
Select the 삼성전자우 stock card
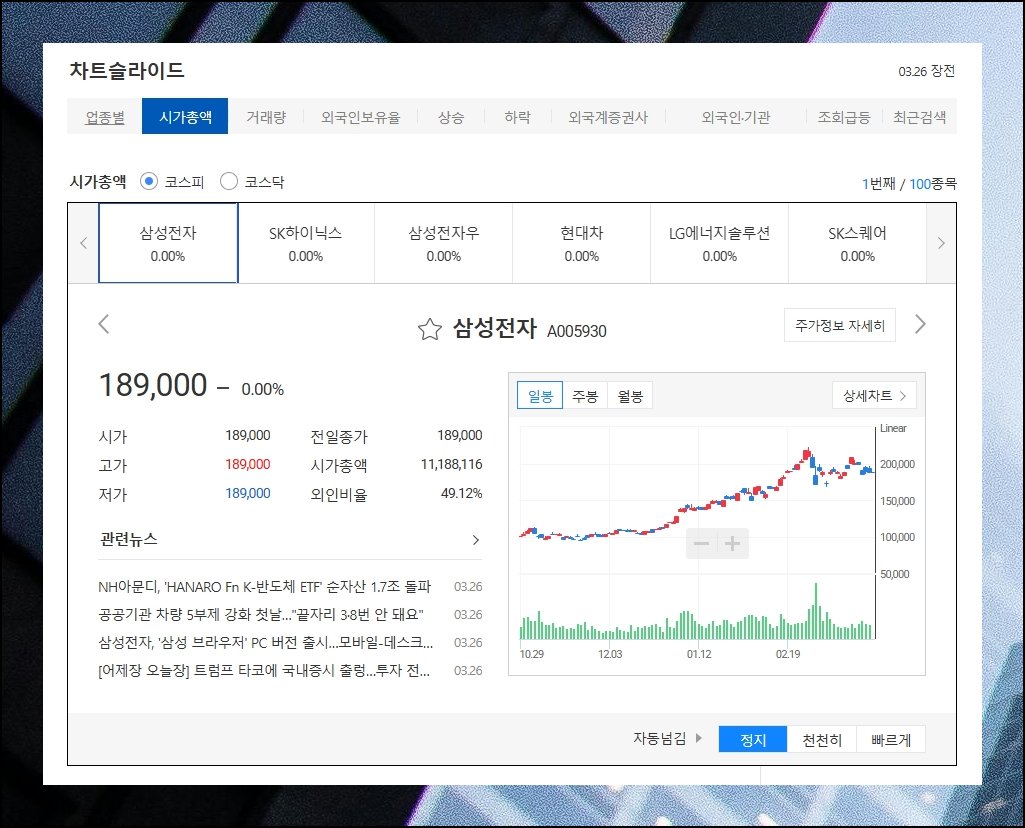tap(444, 243)
